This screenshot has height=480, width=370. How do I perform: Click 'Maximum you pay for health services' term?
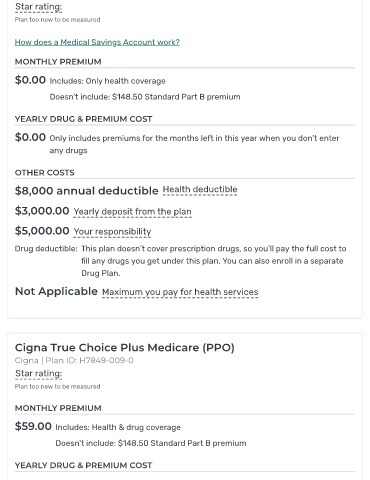(180, 292)
